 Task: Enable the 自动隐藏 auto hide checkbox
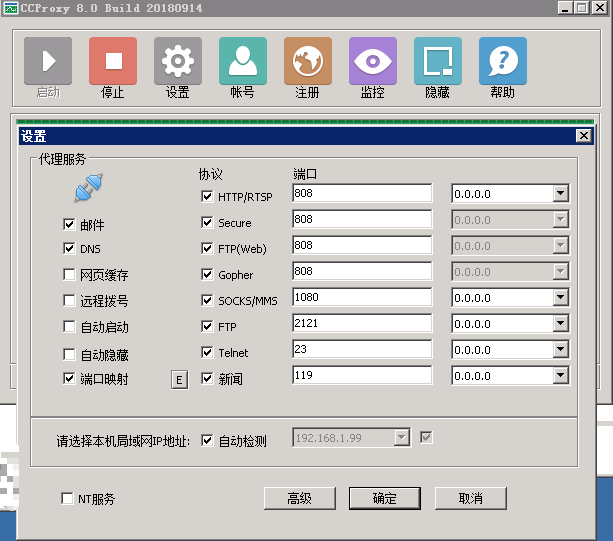[x=69, y=355]
